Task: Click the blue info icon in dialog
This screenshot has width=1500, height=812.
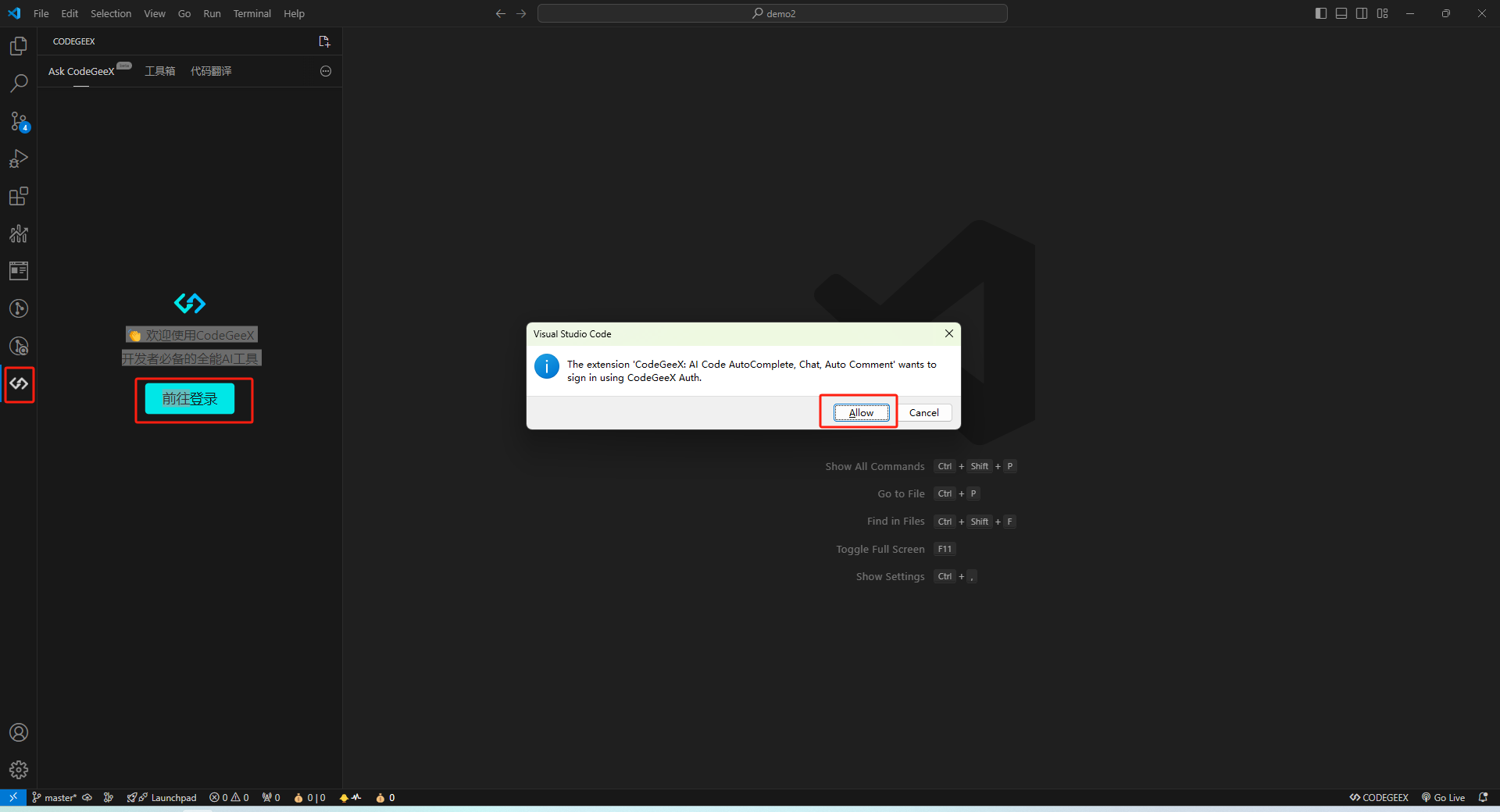Action: [547, 366]
